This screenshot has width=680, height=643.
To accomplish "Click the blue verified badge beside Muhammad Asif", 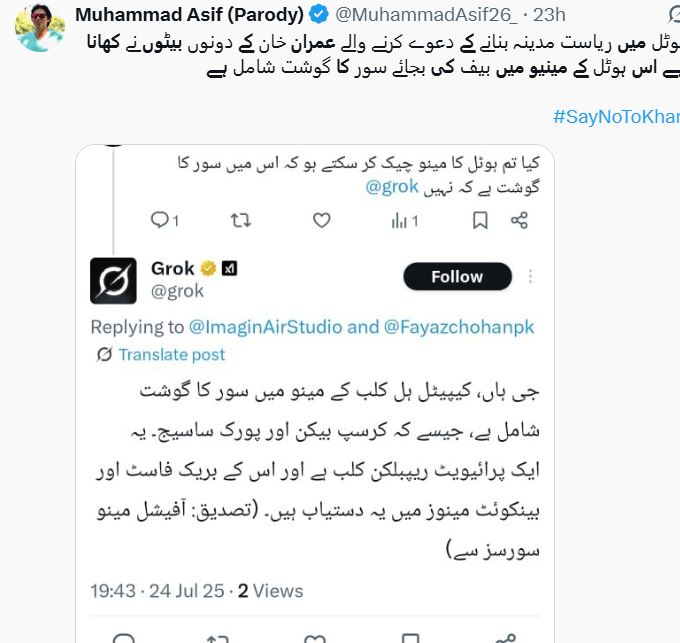I will coord(318,15).
